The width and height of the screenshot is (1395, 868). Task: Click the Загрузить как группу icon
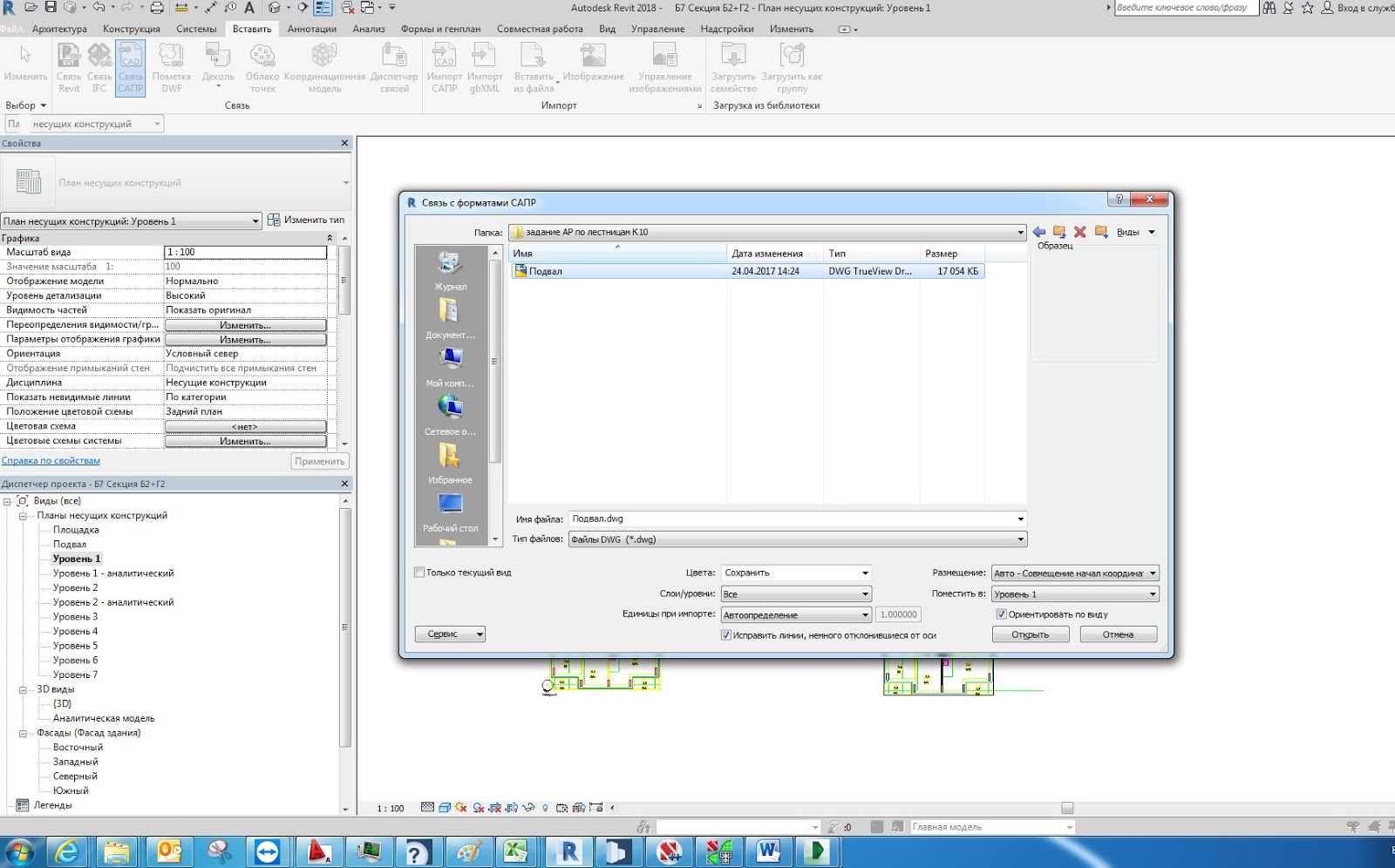click(x=792, y=67)
